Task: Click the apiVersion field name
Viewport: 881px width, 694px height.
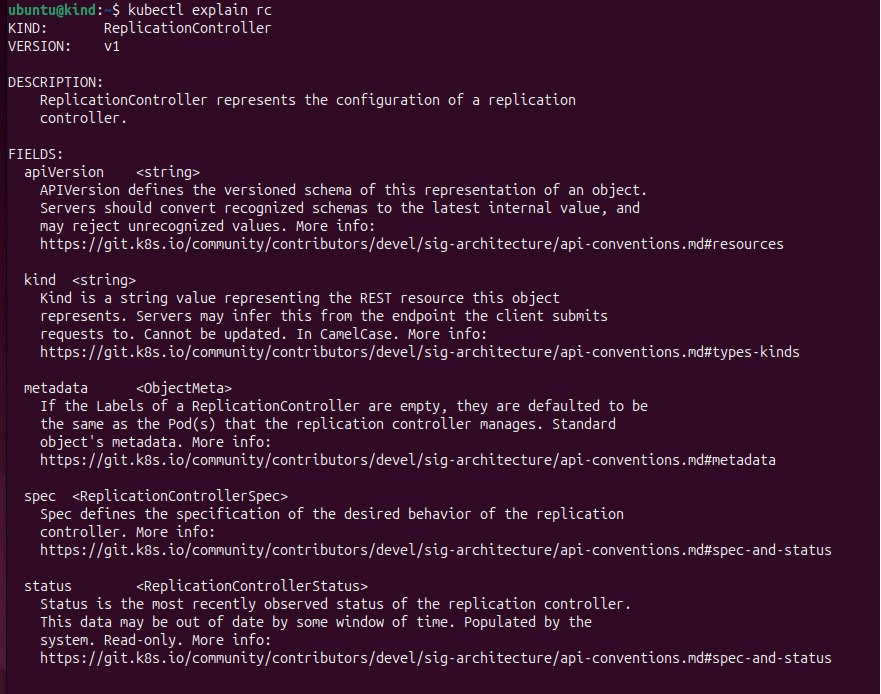Action: [x=64, y=172]
